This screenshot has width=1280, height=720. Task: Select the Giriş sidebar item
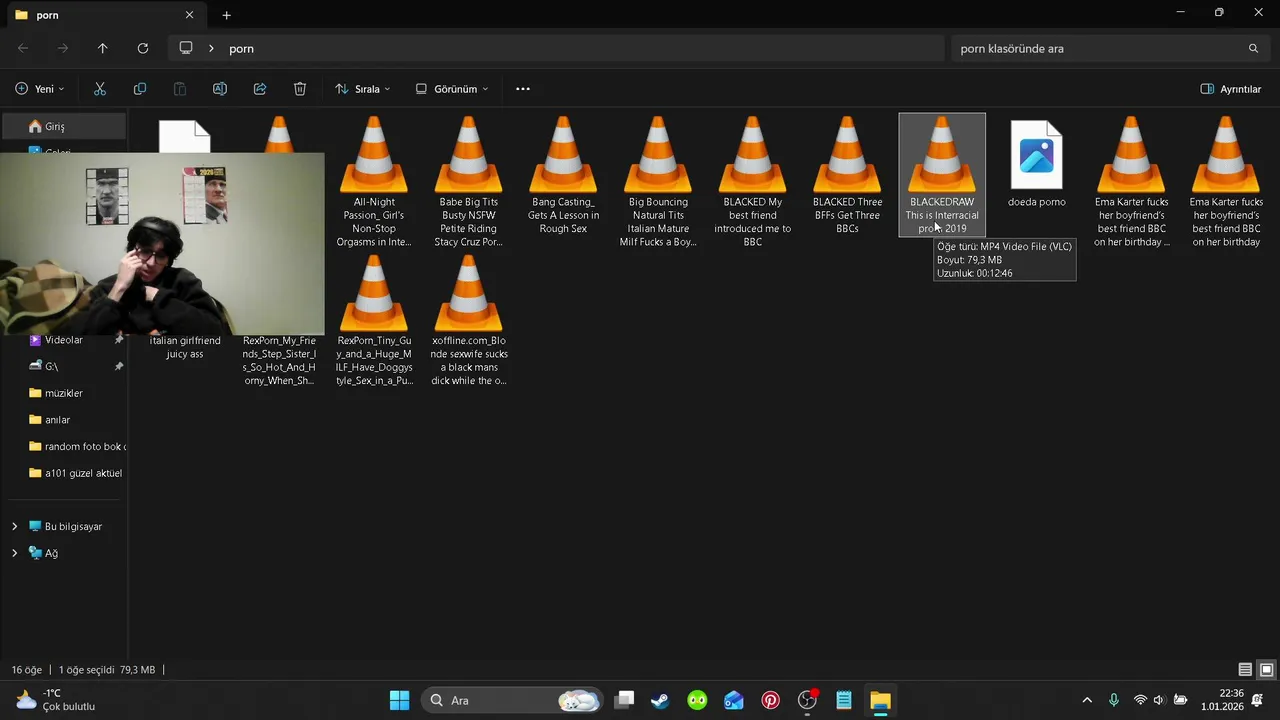pos(65,126)
